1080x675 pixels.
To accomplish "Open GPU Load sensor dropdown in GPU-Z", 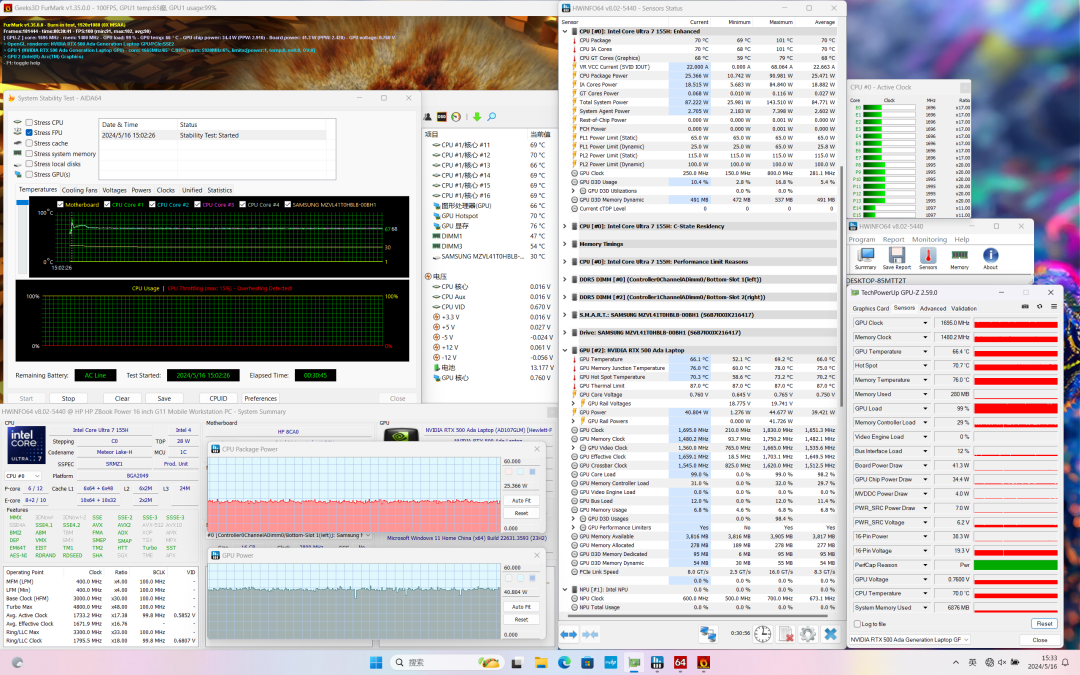I will tap(925, 408).
